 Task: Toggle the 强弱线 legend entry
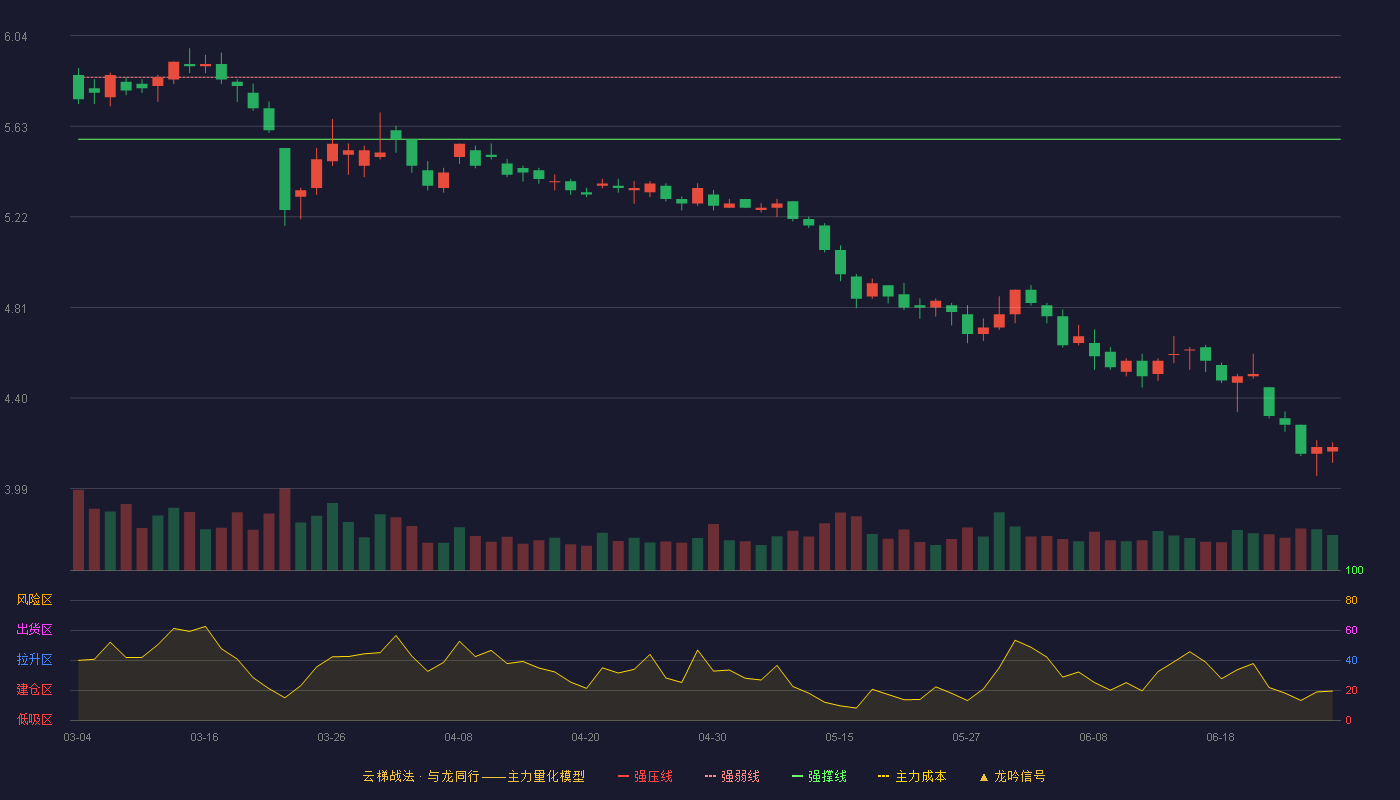pyautogui.click(x=732, y=776)
